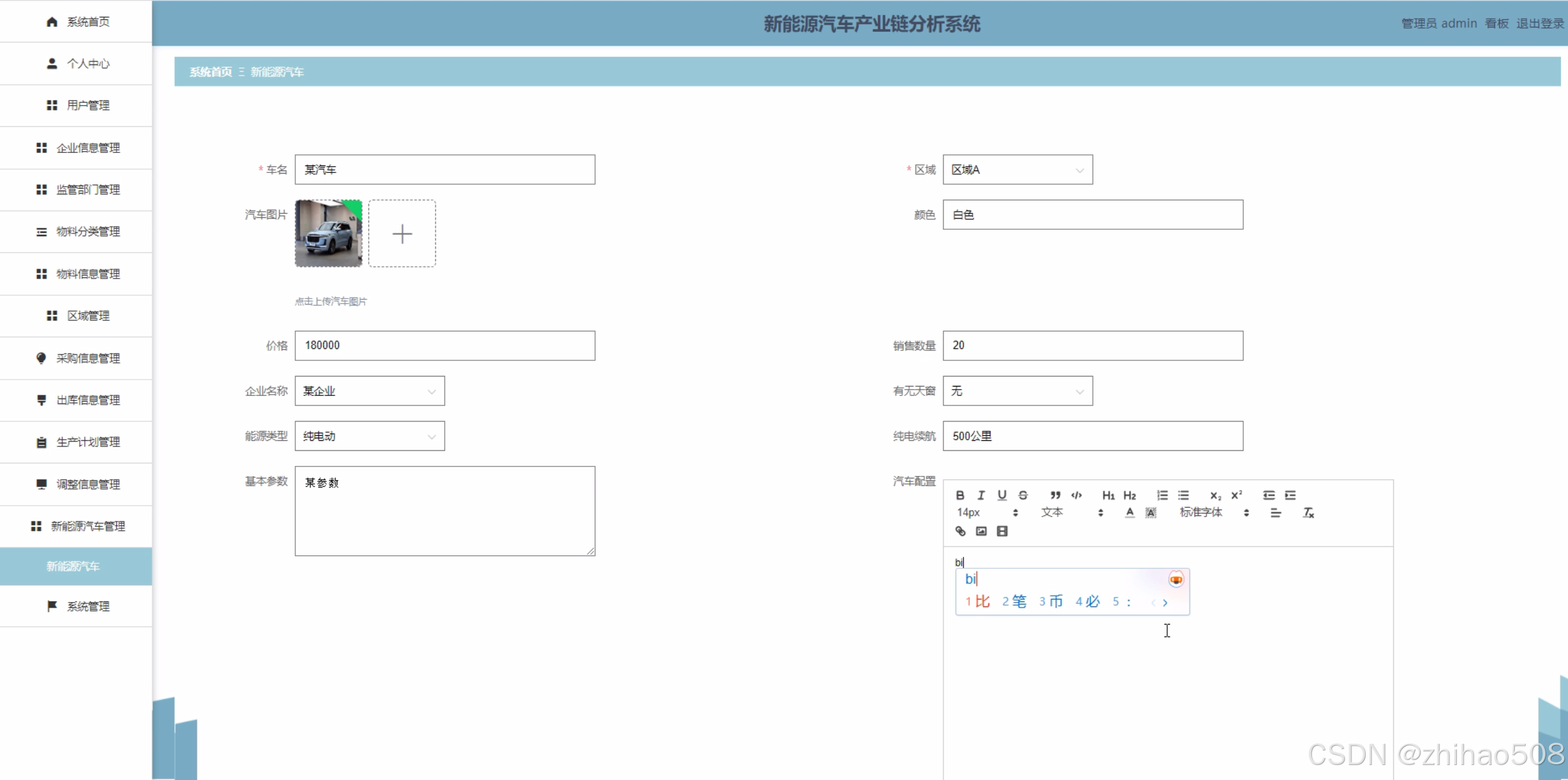This screenshot has height=780, width=1568.
Task: Insert link using the chain icon
Action: [960, 531]
